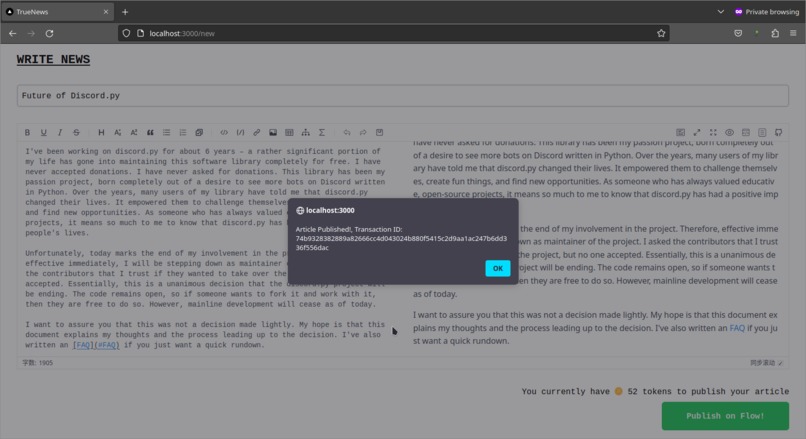The height and width of the screenshot is (439, 806).
Task: Open the sigma formula dropdown
Action: [x=322, y=133]
